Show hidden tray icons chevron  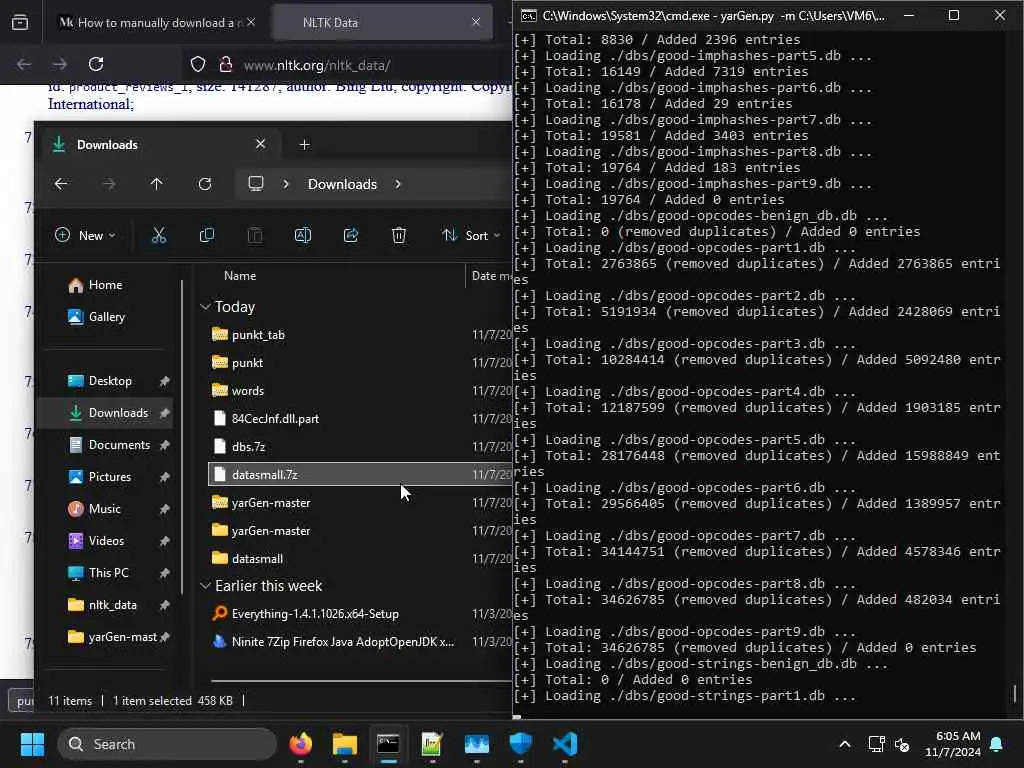pos(844,744)
